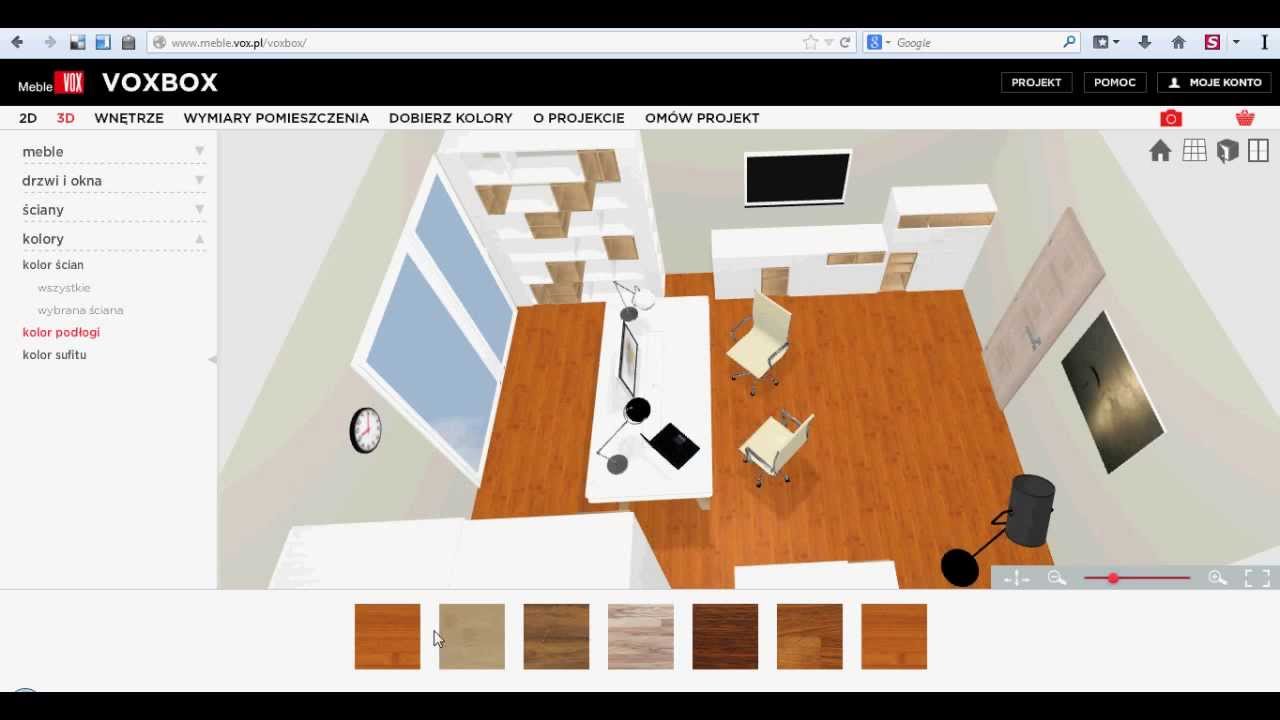The image size is (1280, 720).
Task: Select the wall clock in the scene
Action: (x=365, y=430)
